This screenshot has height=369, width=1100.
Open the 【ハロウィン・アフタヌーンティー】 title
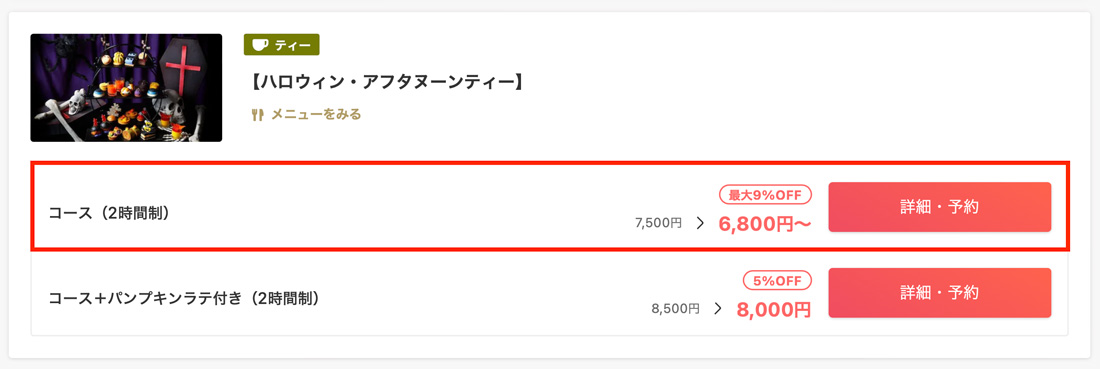click(387, 83)
